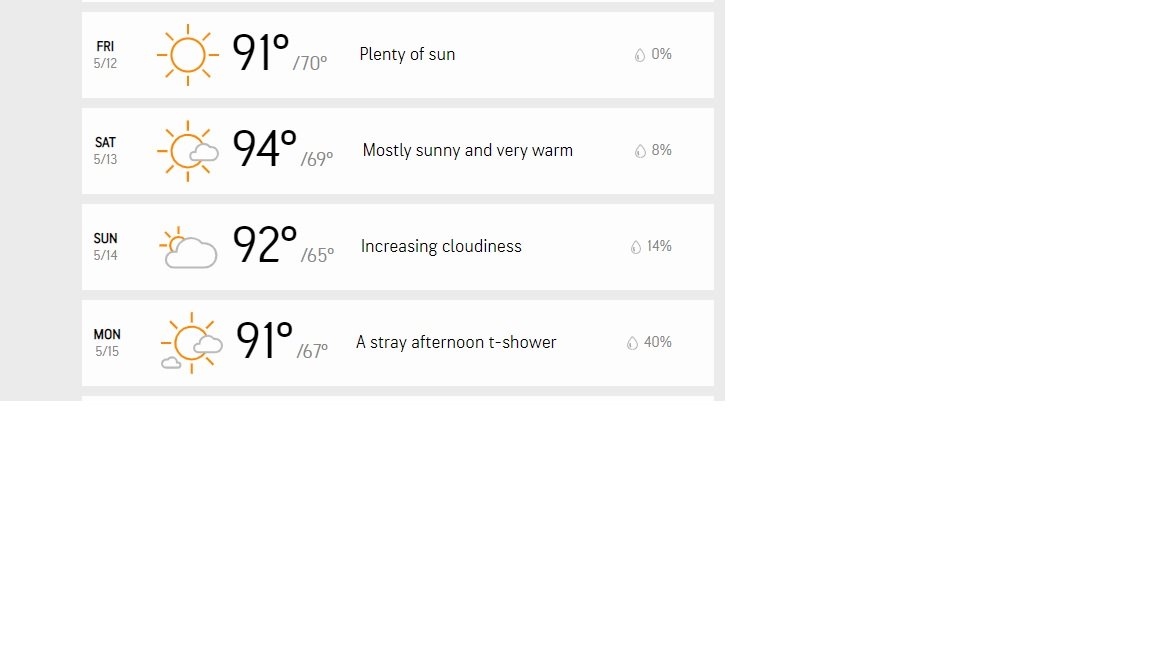Click the 40% precipitation value
Image resolution: width=1152 pixels, height=648 pixels.
click(658, 342)
